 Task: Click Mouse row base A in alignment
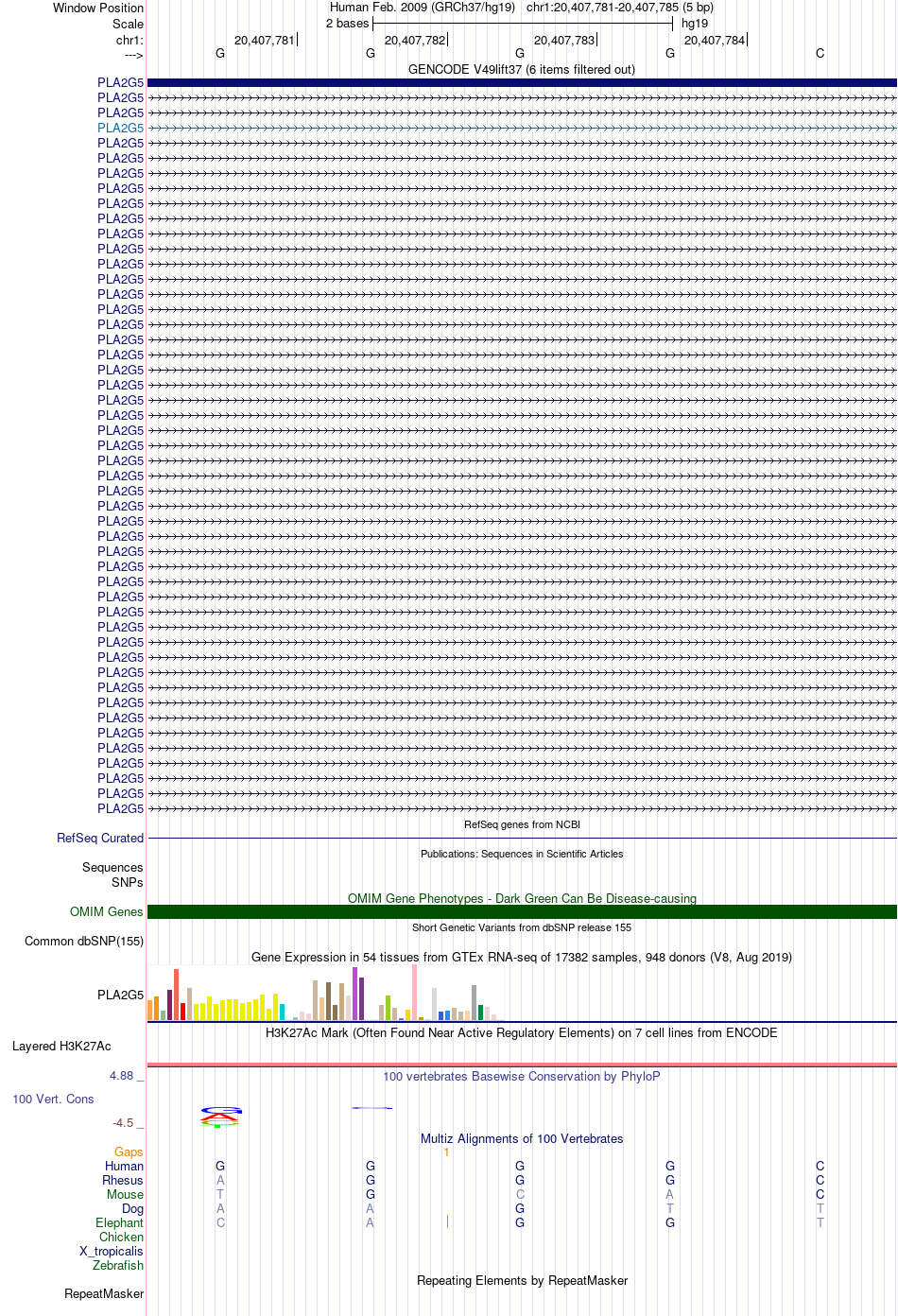coord(669,1194)
